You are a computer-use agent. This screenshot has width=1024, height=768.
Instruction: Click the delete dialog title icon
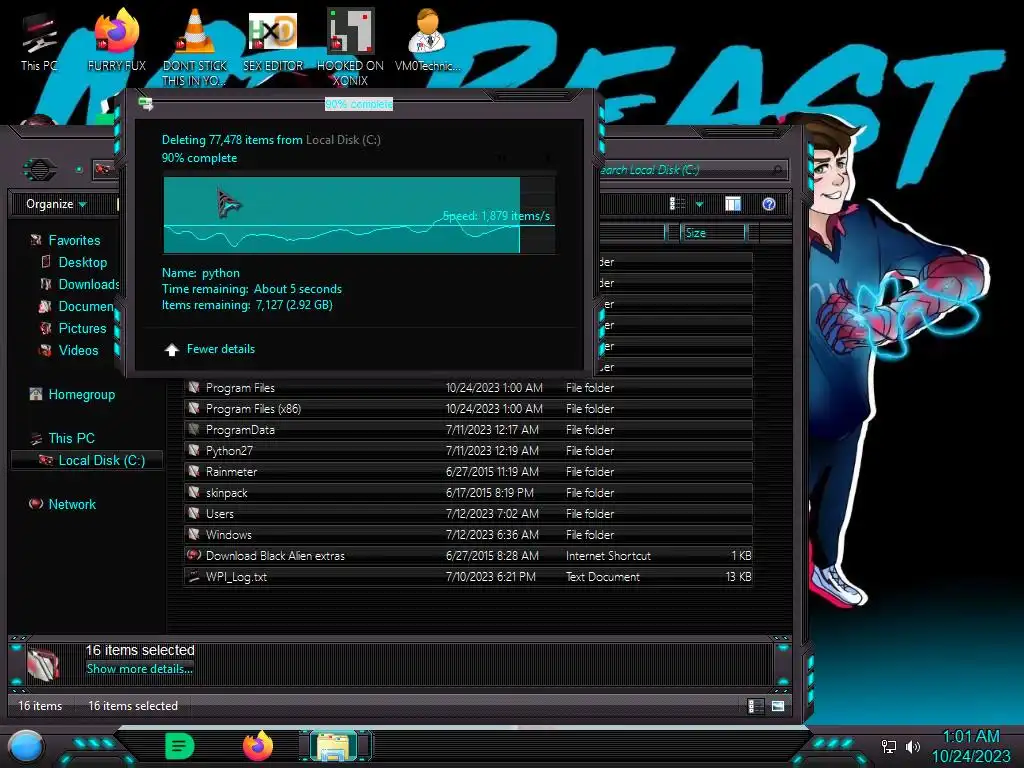point(146,104)
